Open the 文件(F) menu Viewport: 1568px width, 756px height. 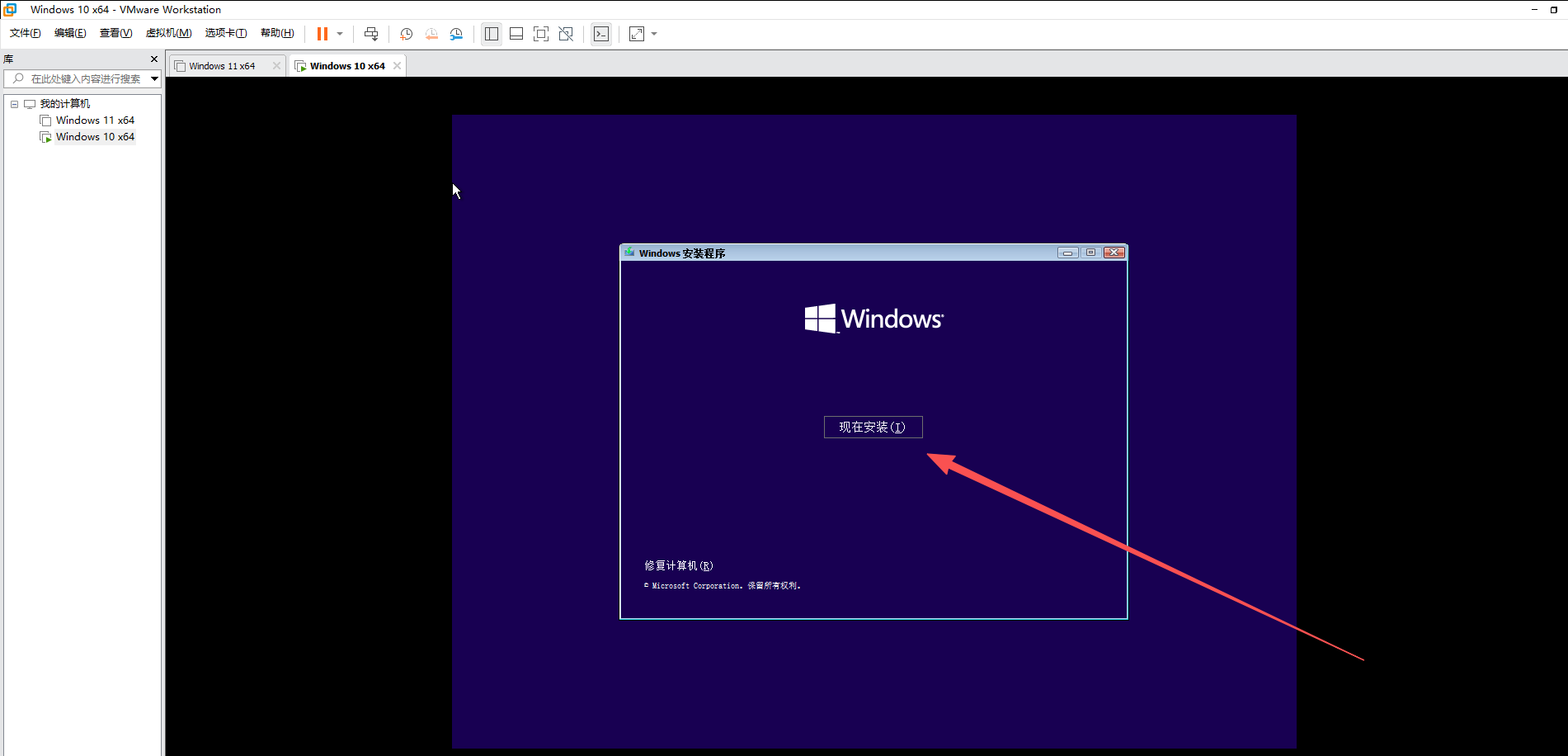pyautogui.click(x=26, y=33)
